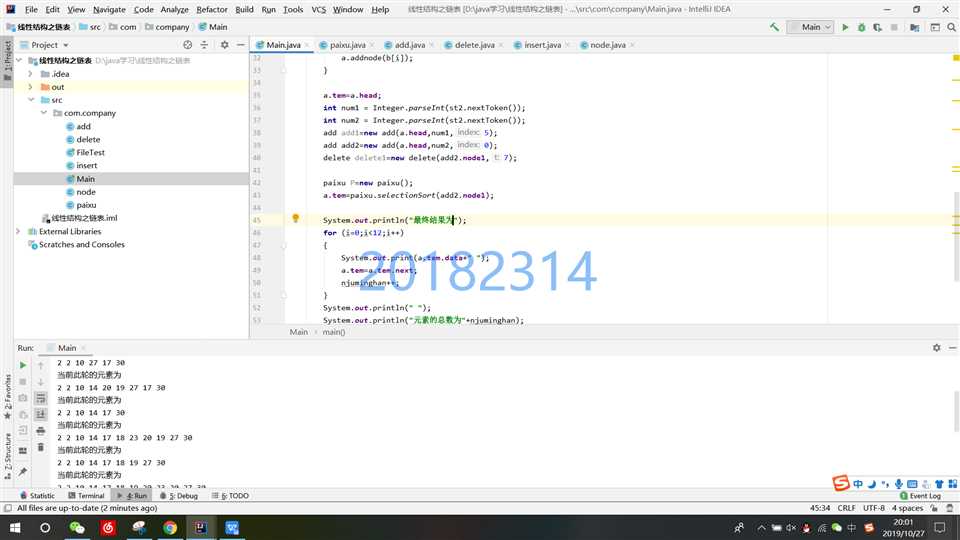Screen dimensions: 960x540
Task: Change indent setting 4 spaces
Action: pos(907,508)
